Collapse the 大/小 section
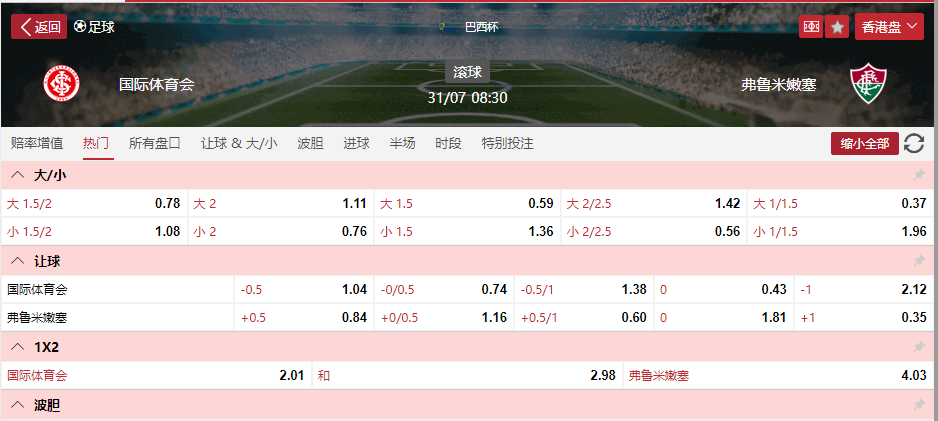Viewport: 938px width, 421px height. (17, 175)
